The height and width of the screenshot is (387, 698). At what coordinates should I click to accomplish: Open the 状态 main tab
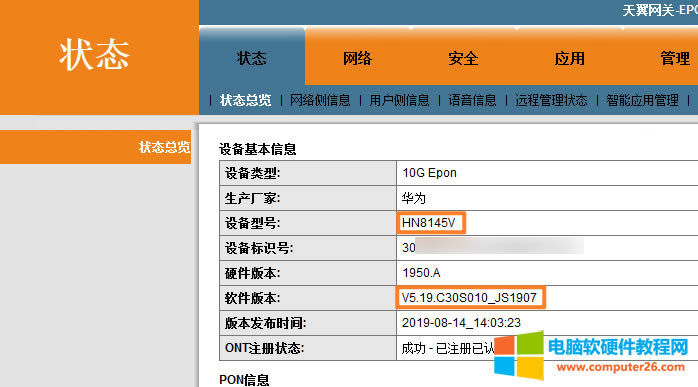(x=252, y=58)
